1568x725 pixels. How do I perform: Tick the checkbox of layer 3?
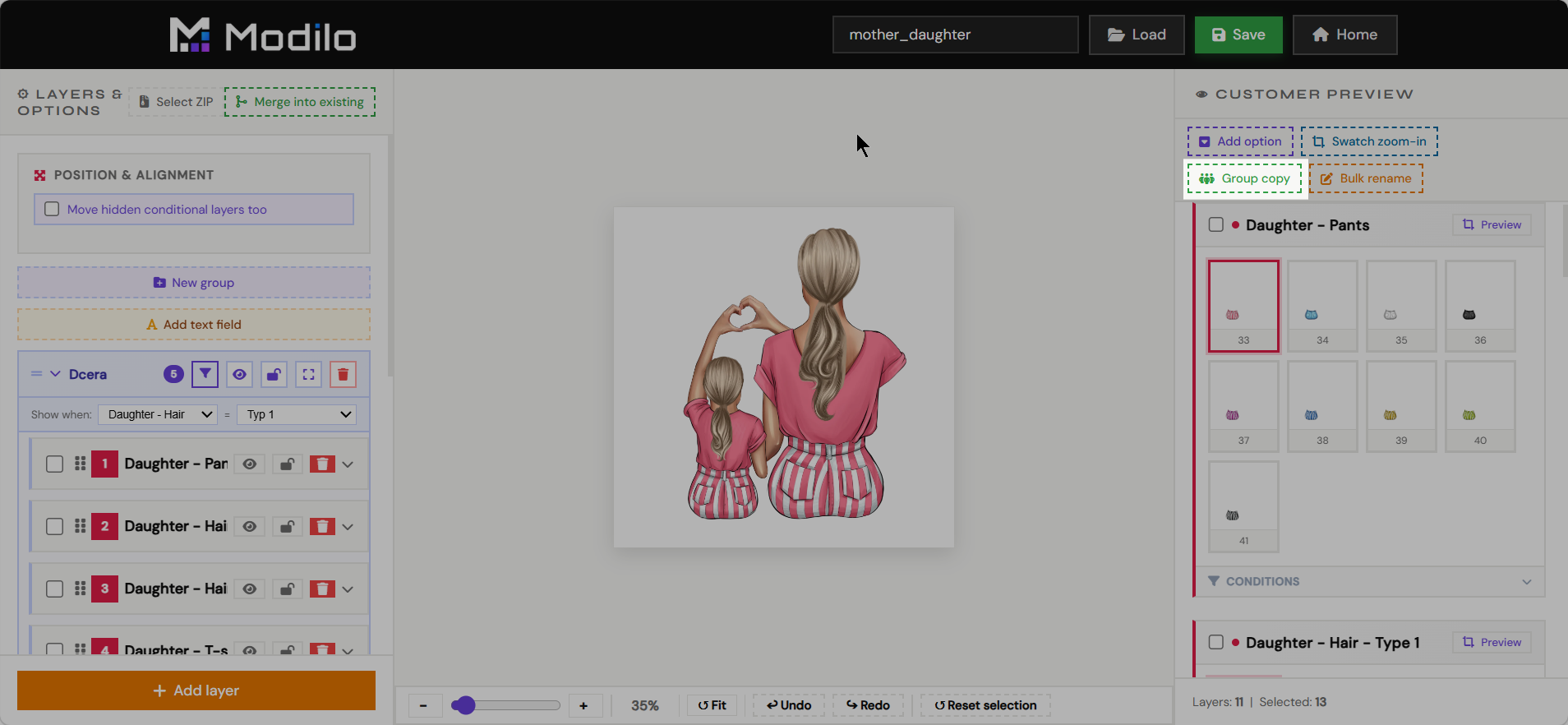tap(54, 589)
